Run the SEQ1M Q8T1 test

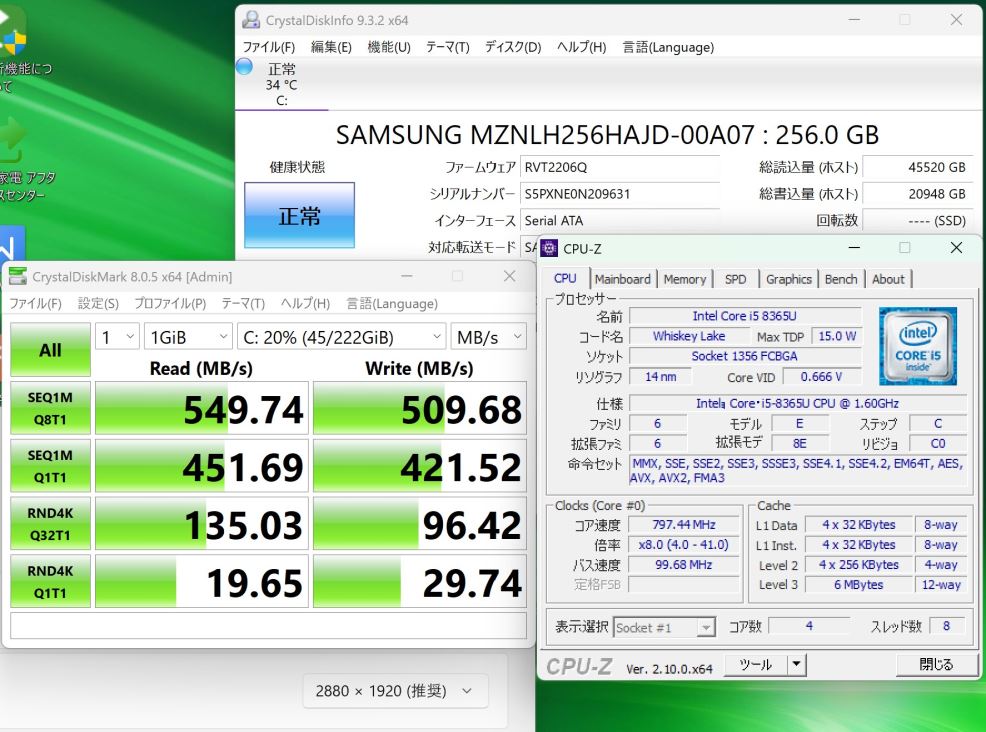coord(50,408)
